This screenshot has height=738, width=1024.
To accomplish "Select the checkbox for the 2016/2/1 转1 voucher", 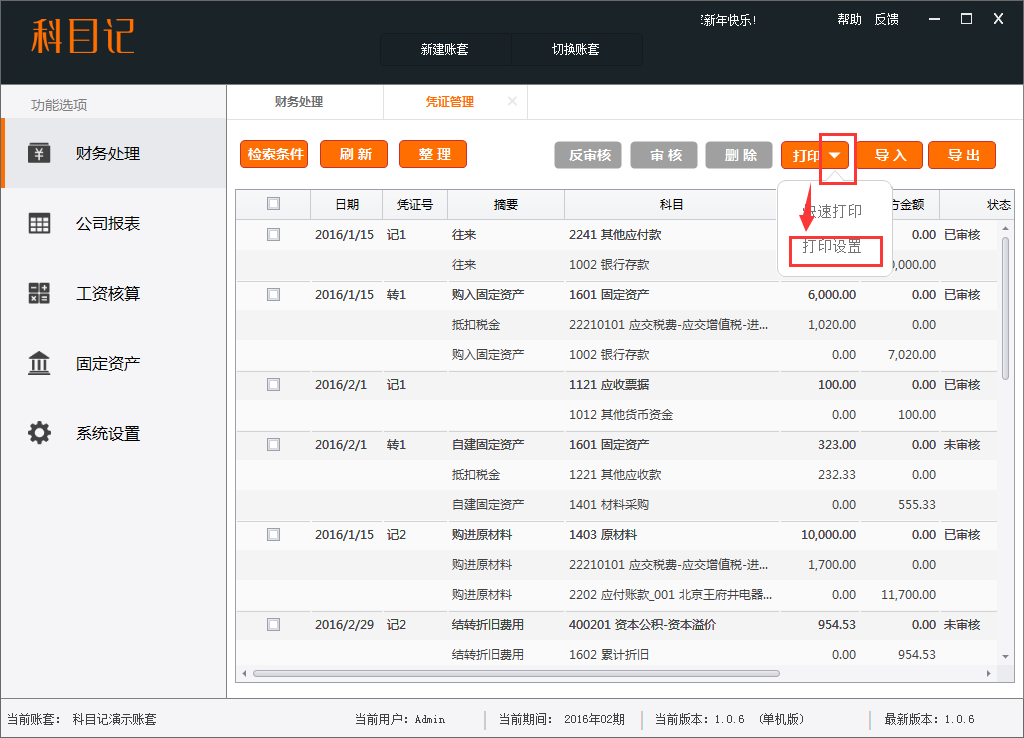I will click(x=273, y=445).
